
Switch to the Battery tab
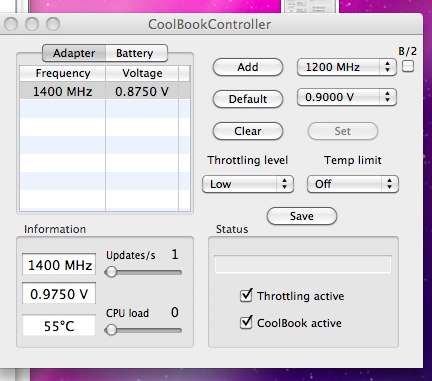click(x=136, y=53)
